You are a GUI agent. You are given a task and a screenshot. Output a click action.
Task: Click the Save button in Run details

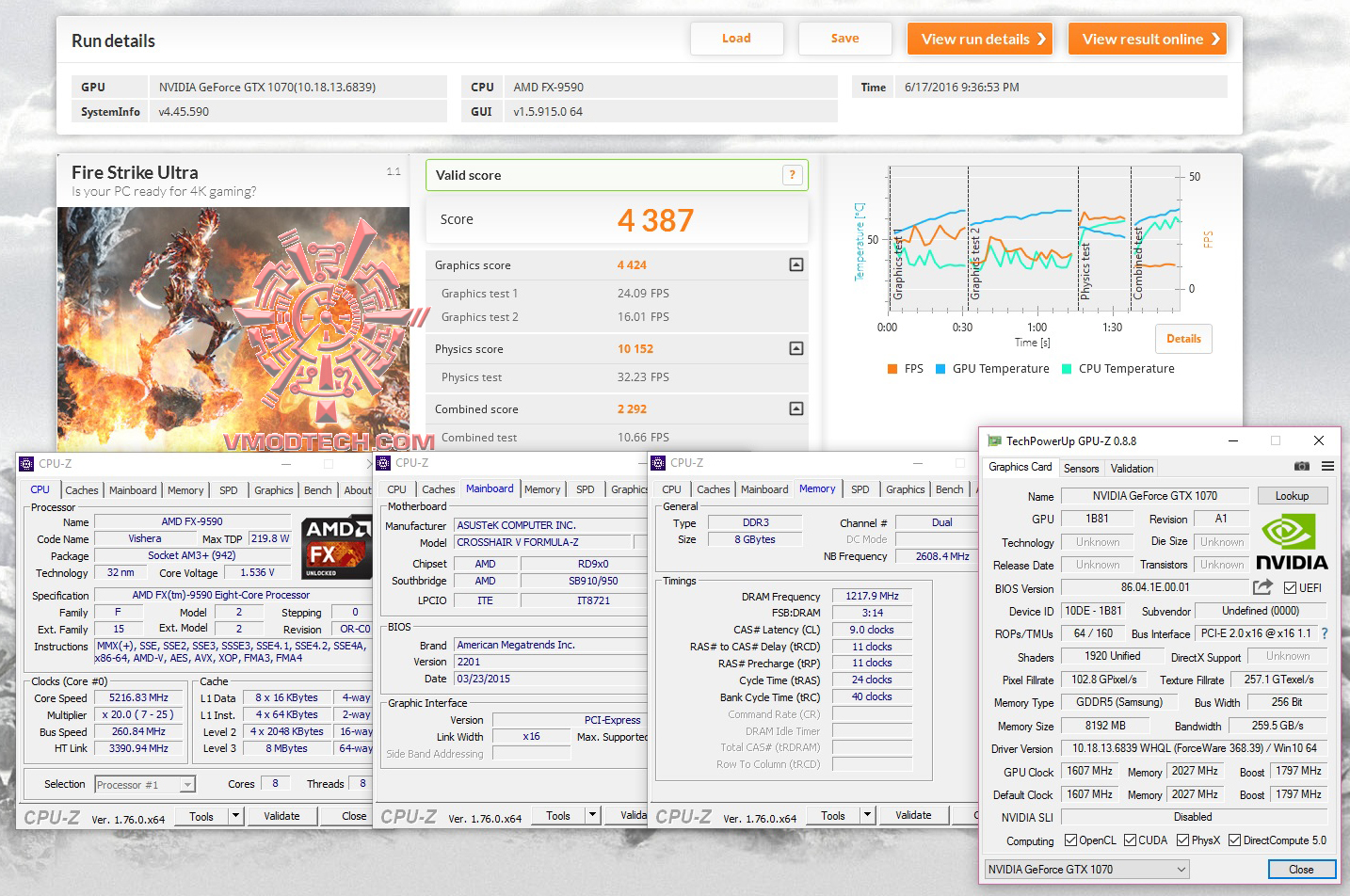coord(844,39)
